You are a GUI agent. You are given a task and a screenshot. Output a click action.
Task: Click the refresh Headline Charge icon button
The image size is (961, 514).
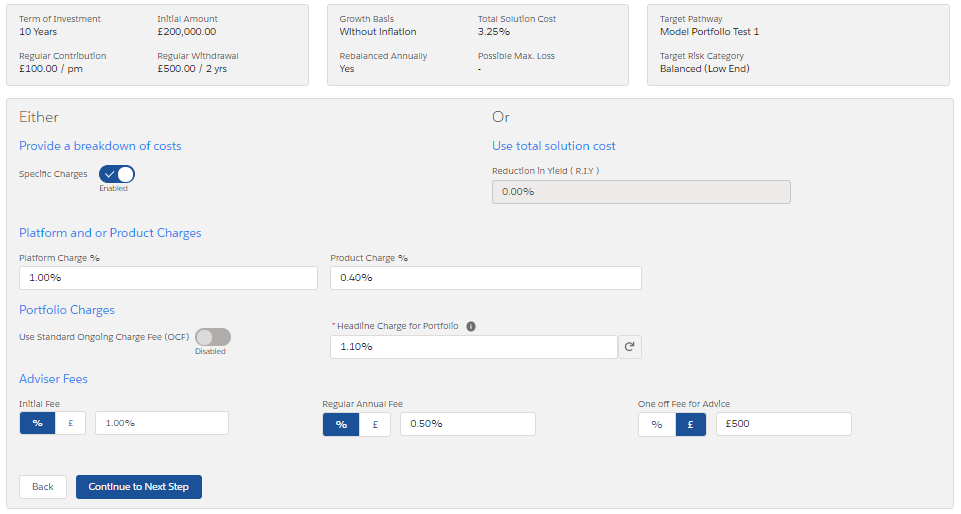[630, 347]
